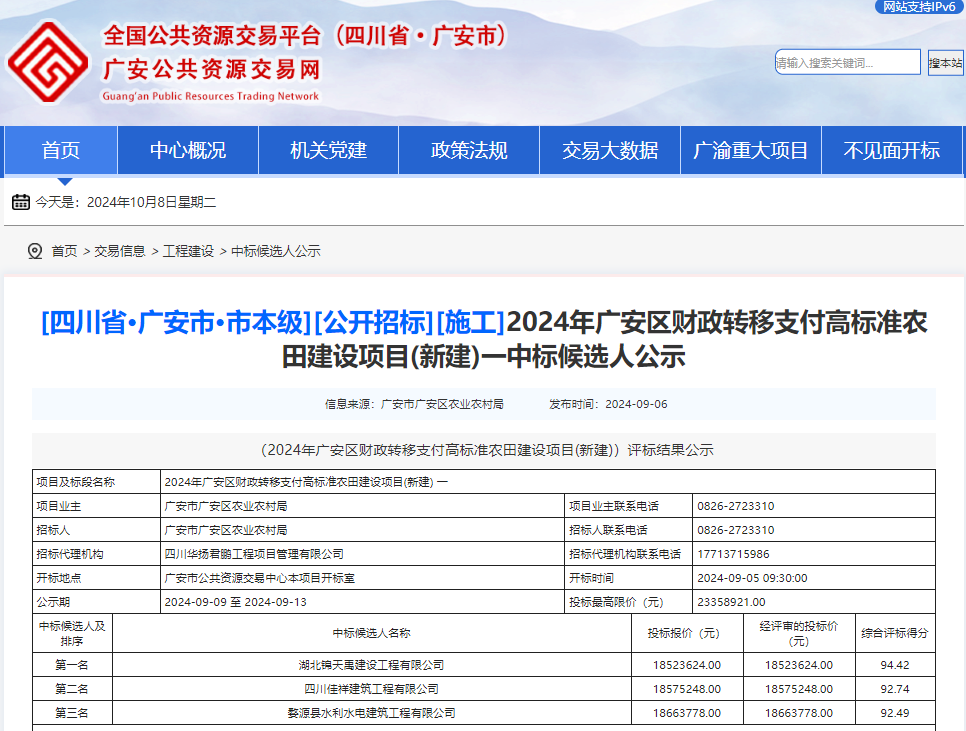The image size is (966, 731).
Task: Click the 首页 breadcrumb link
Action: [64, 251]
